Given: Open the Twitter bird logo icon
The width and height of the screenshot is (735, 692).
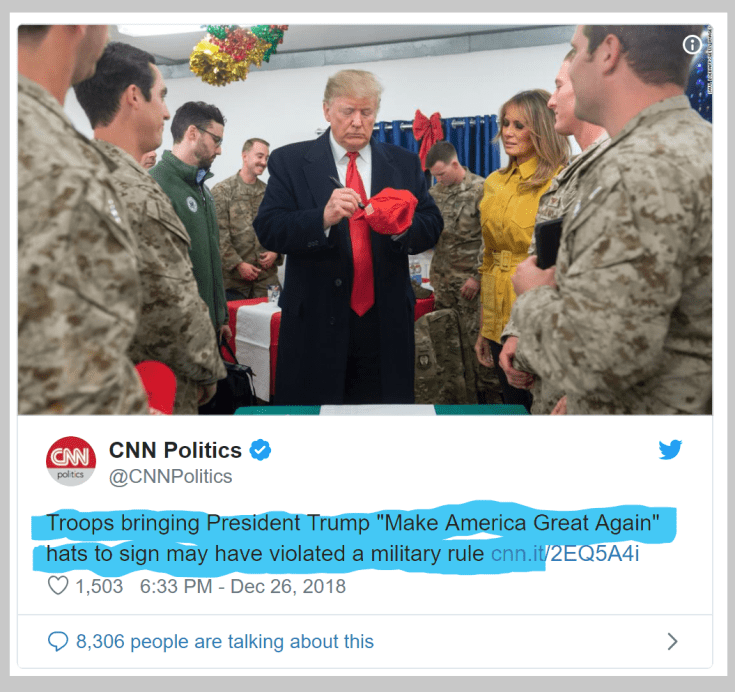Looking at the screenshot, I should click(670, 450).
